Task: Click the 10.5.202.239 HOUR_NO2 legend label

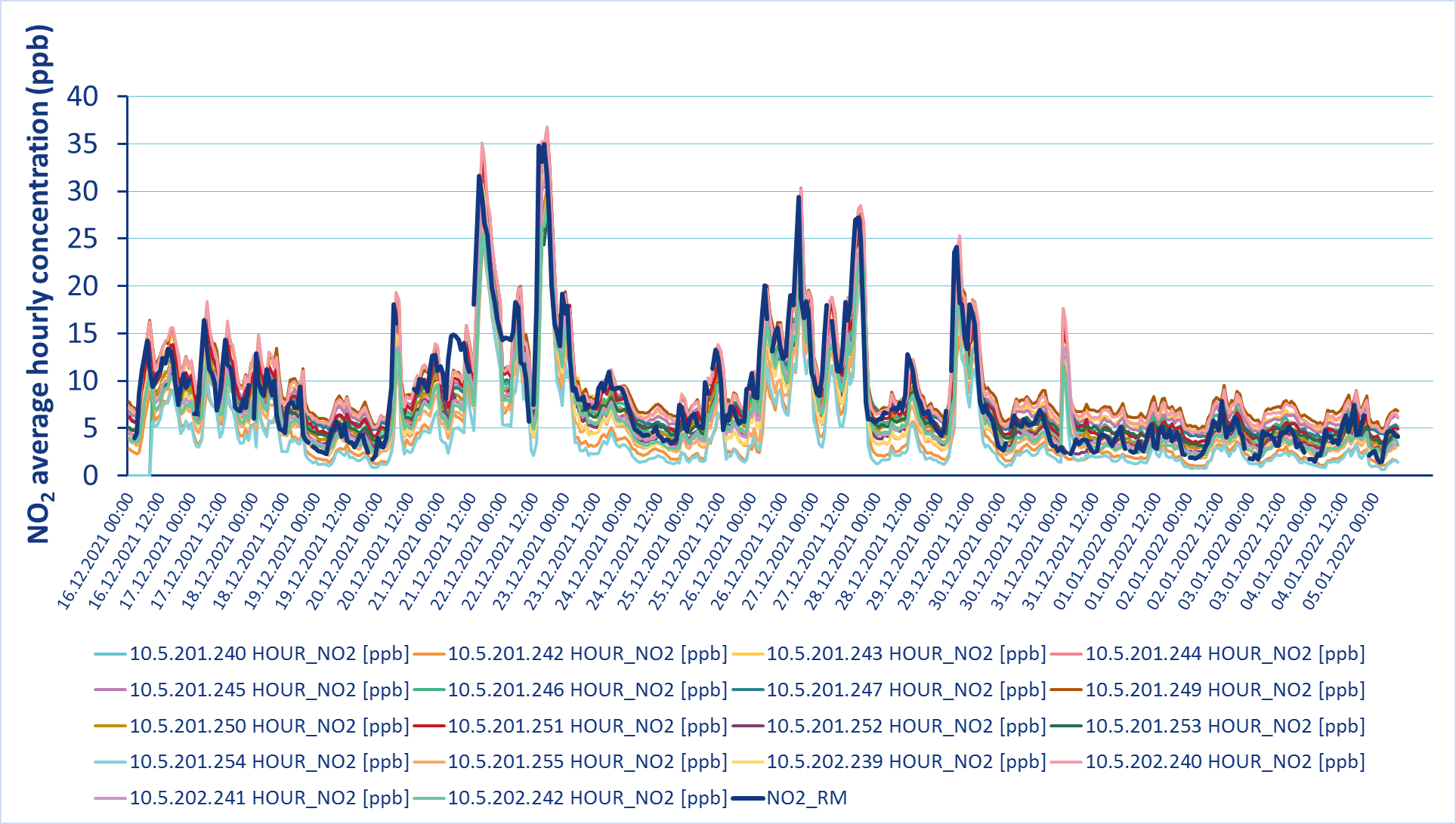Action: click(x=906, y=762)
